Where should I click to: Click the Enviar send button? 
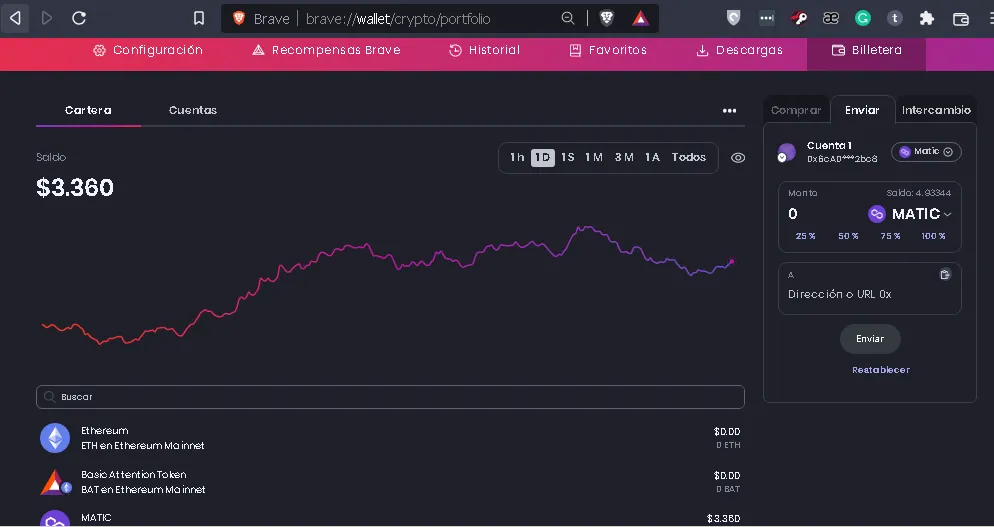(x=870, y=339)
